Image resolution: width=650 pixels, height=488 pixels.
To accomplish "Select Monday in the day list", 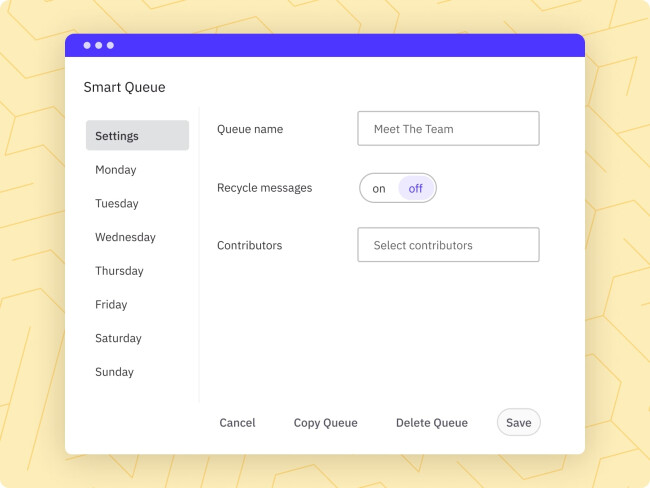I will (116, 170).
